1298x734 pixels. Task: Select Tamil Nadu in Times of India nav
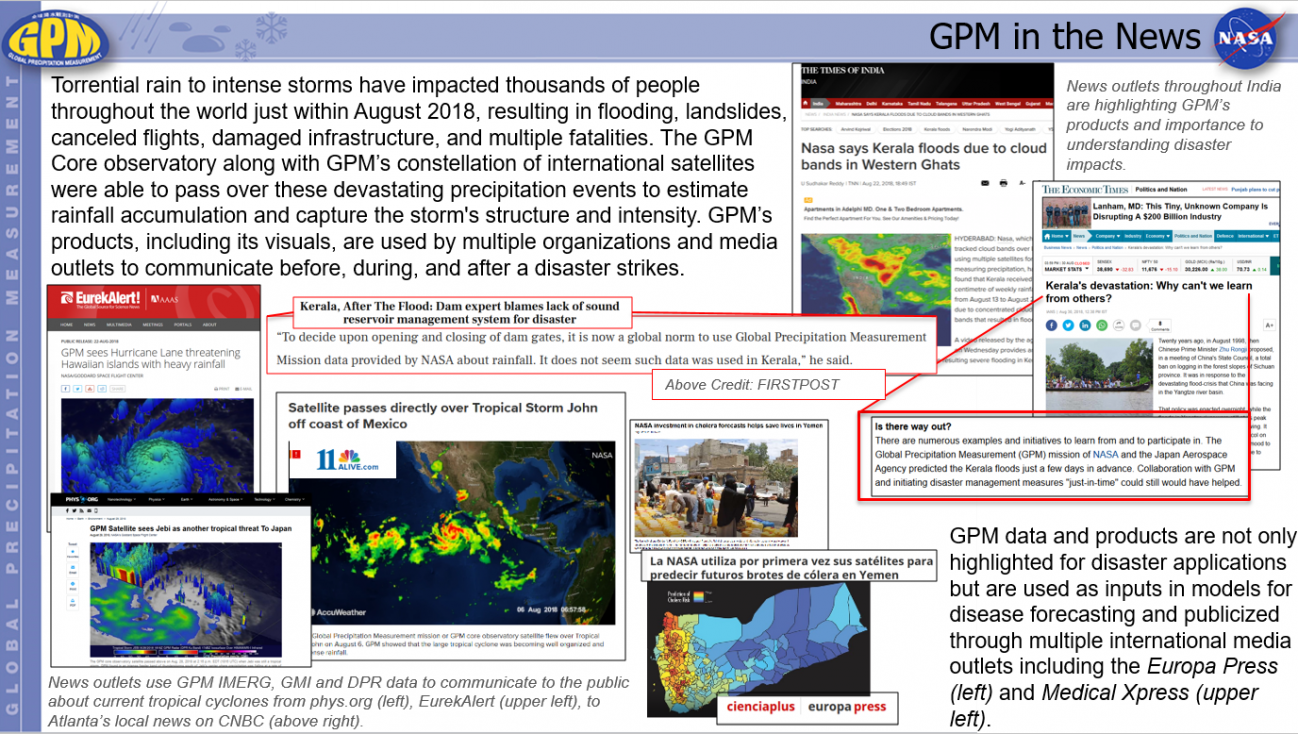click(919, 104)
